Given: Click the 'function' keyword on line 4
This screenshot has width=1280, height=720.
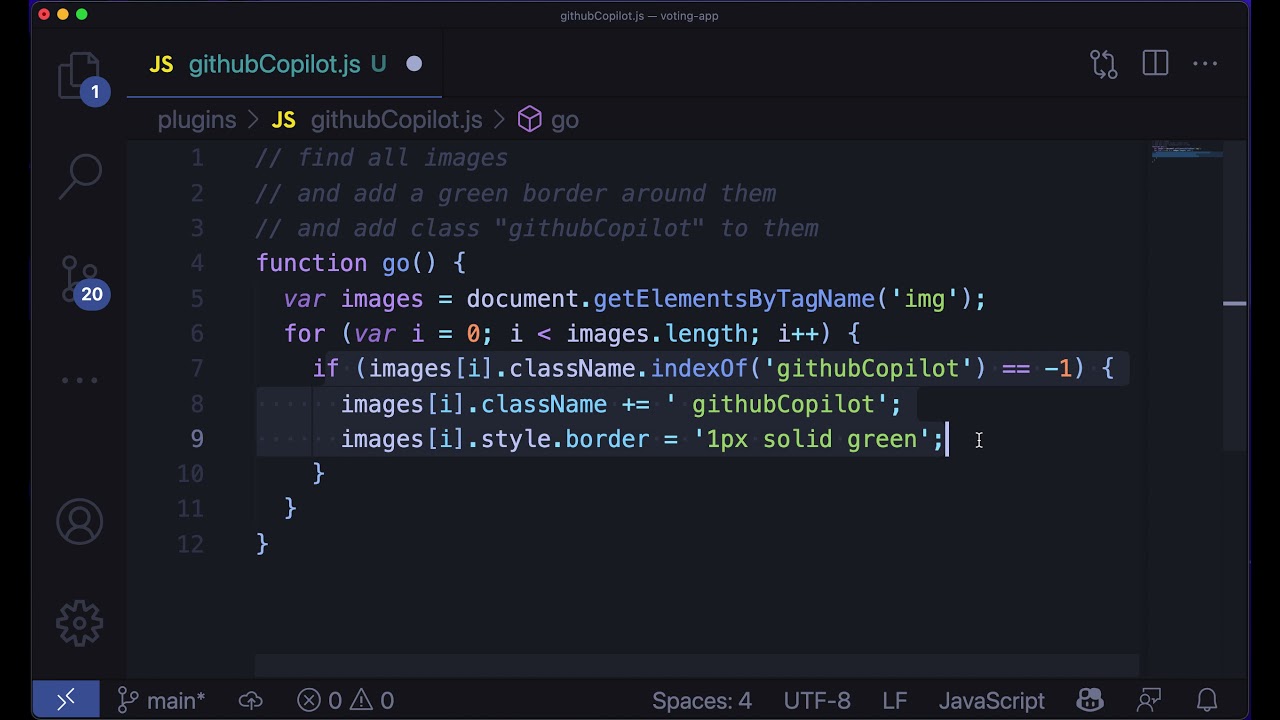Looking at the screenshot, I should pos(312,263).
